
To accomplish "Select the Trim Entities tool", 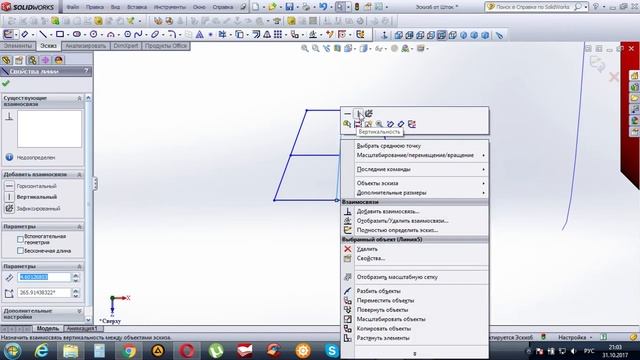I will 222,35.
